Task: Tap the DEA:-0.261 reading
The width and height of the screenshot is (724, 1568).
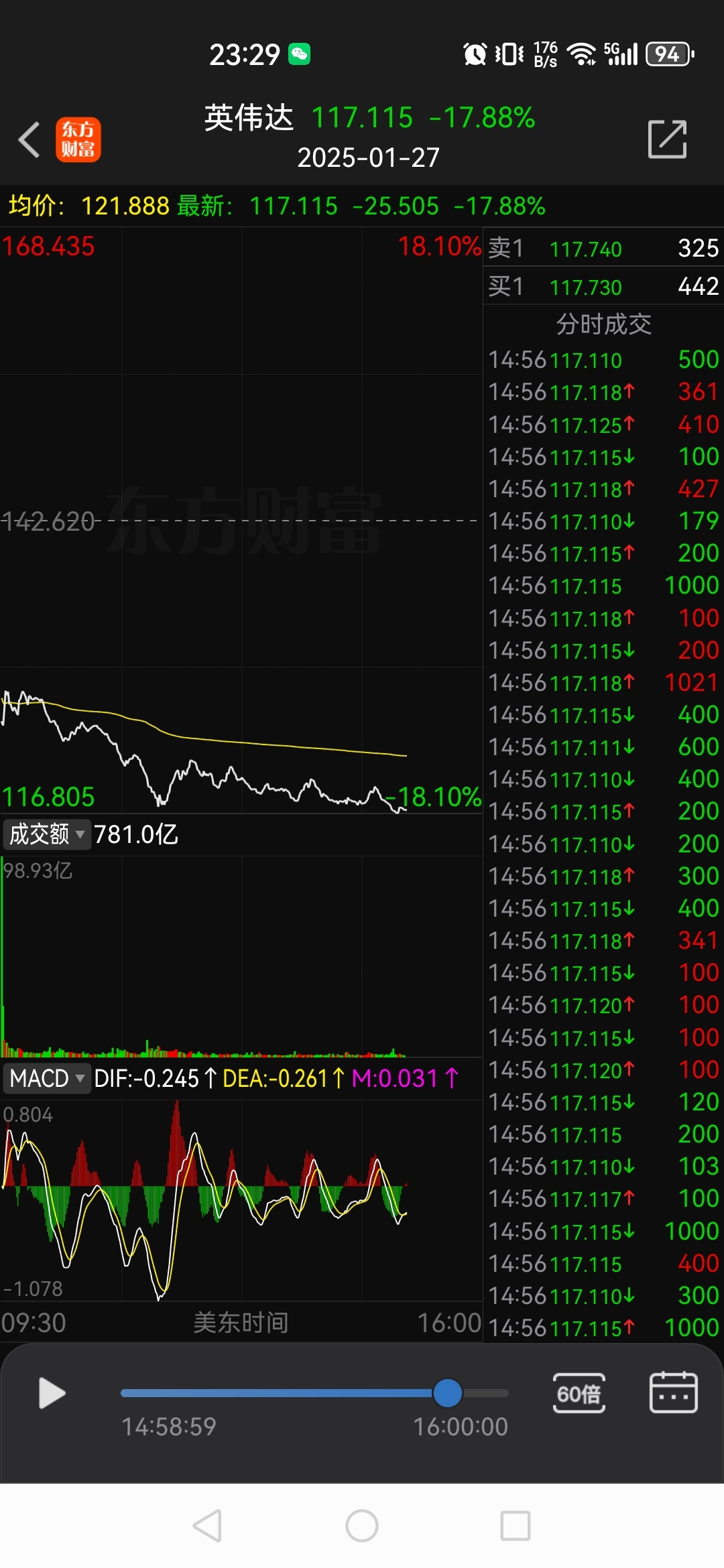Action: (284, 1078)
